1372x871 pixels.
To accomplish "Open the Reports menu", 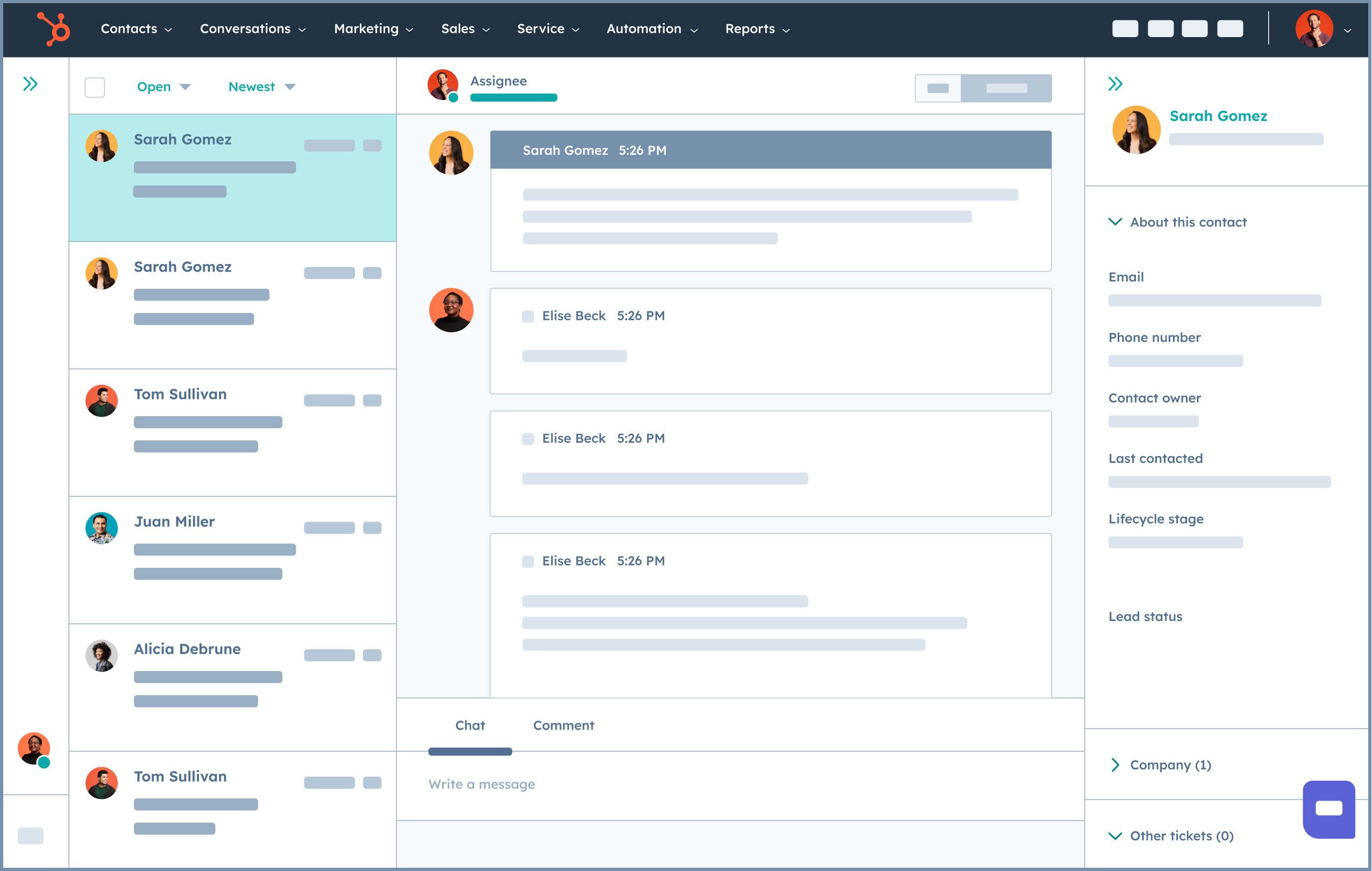I will (x=754, y=28).
